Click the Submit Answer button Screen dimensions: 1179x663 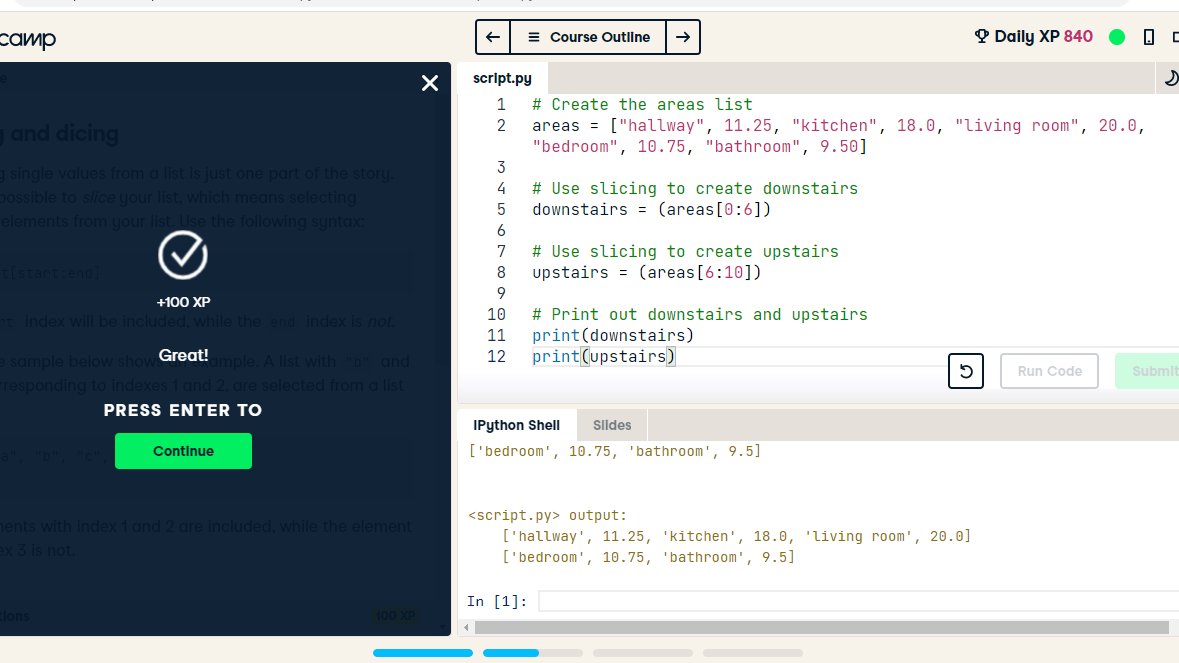[x=1148, y=371]
